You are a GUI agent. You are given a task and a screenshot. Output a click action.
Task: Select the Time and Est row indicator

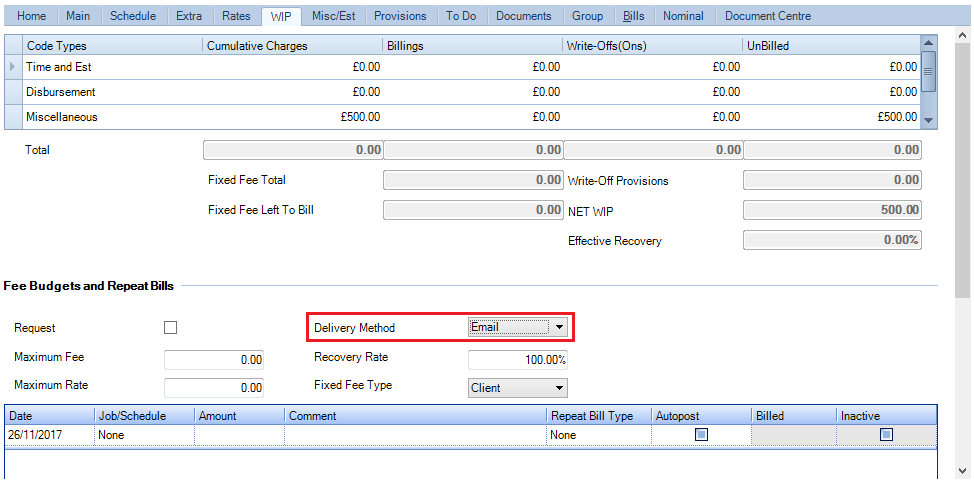(14, 66)
